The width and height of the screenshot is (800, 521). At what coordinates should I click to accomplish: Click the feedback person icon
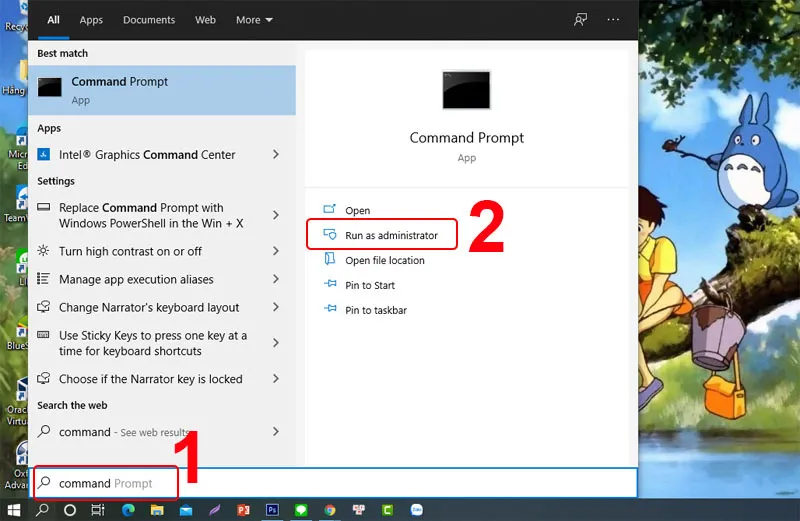(580, 20)
